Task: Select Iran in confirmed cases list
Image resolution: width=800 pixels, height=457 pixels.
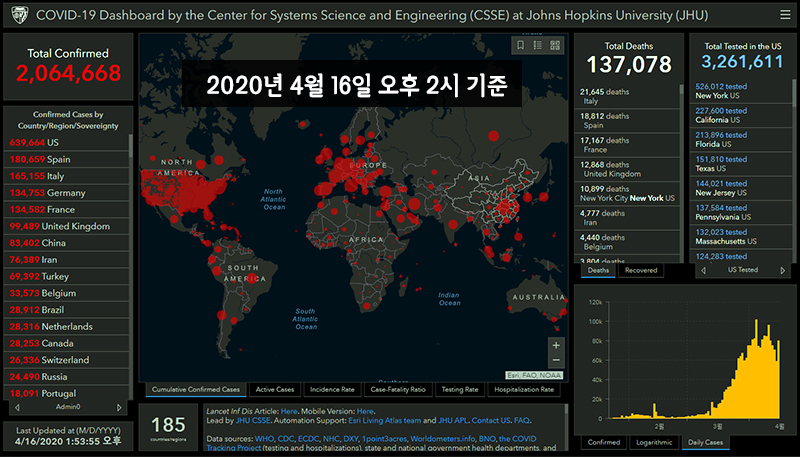Action: click(x=66, y=260)
